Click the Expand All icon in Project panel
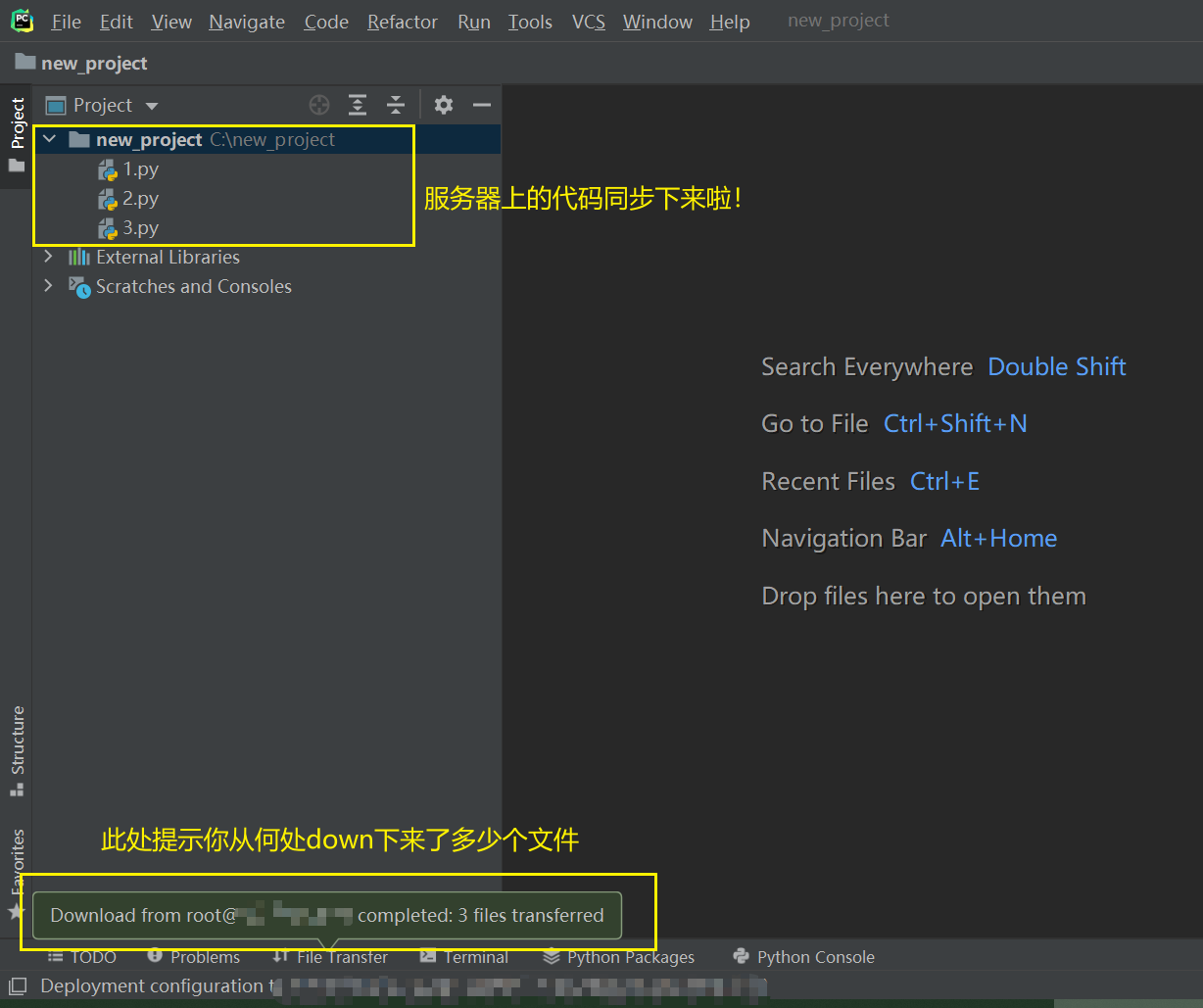This screenshot has width=1203, height=1008. (358, 105)
